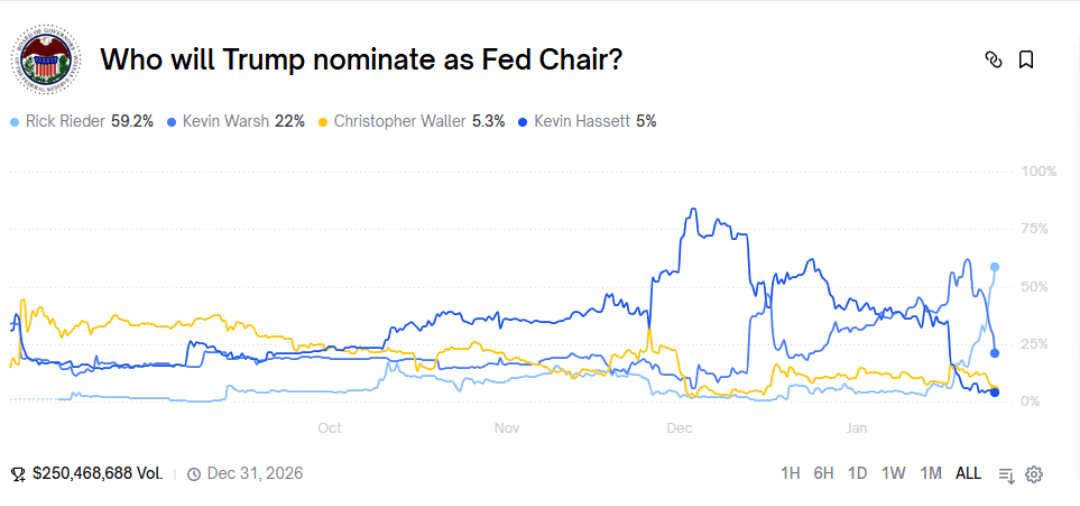Click the market title heading
The width and height of the screenshot is (1080, 506).
click(x=362, y=60)
